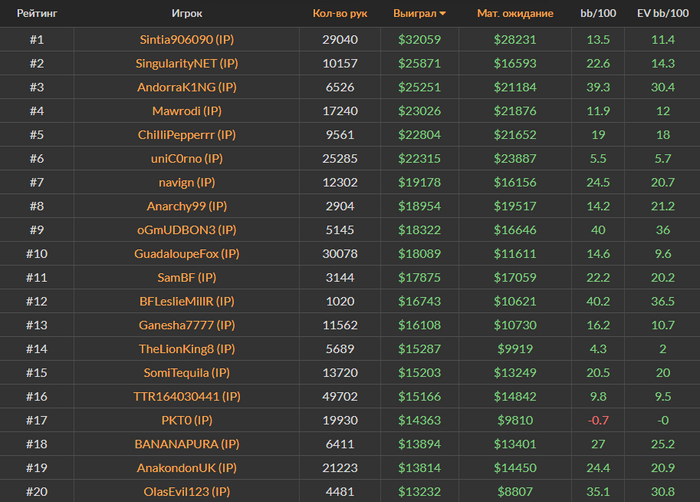Select player PKT0 with negative bb/100
Viewport: 700px width, 502px height.
point(187,421)
